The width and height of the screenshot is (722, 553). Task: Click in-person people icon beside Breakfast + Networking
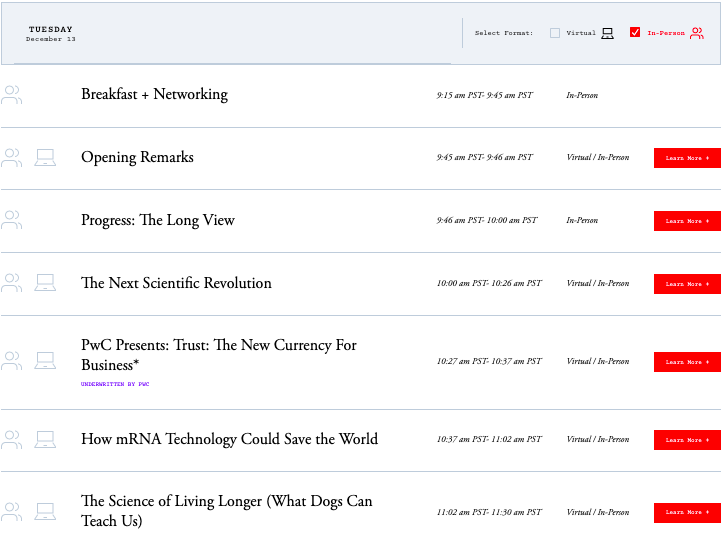pos(11,95)
